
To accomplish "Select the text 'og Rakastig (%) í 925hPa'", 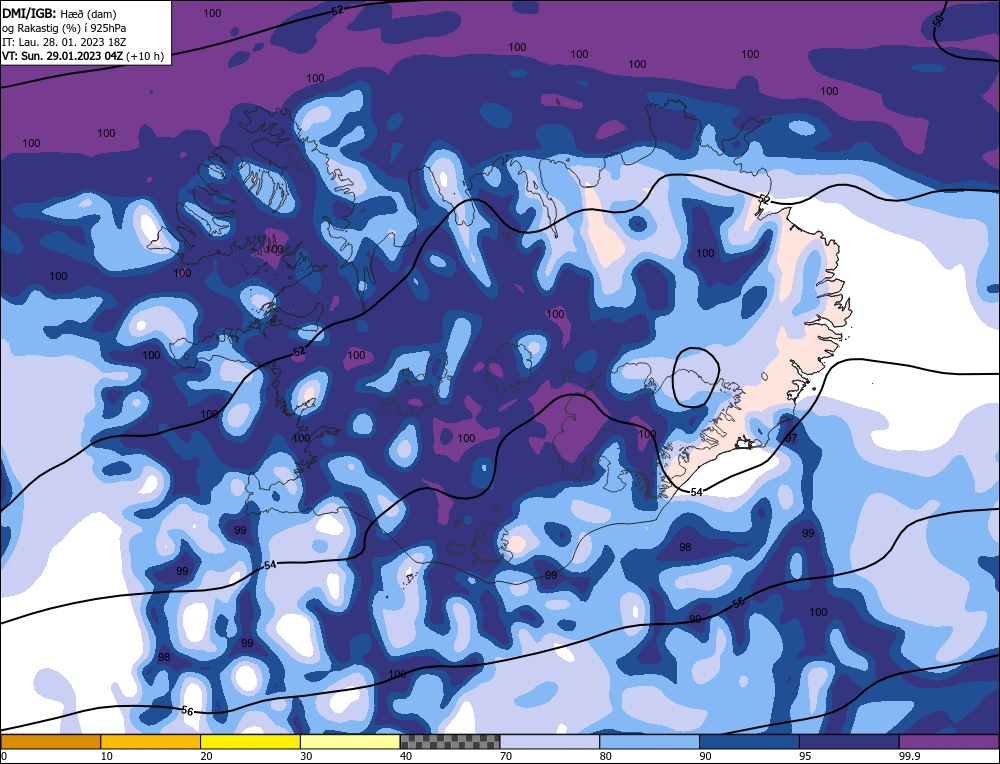I will pyautogui.click(x=64, y=28).
